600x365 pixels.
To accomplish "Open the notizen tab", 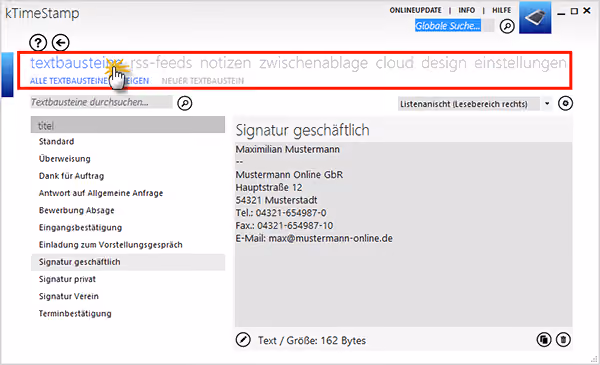I will tap(225, 63).
